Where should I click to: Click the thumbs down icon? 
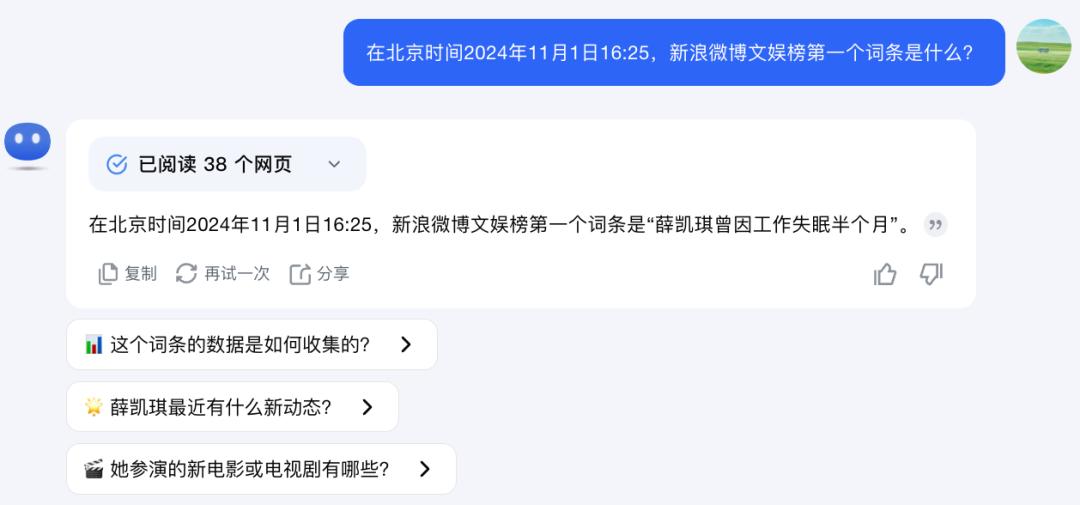click(x=931, y=274)
